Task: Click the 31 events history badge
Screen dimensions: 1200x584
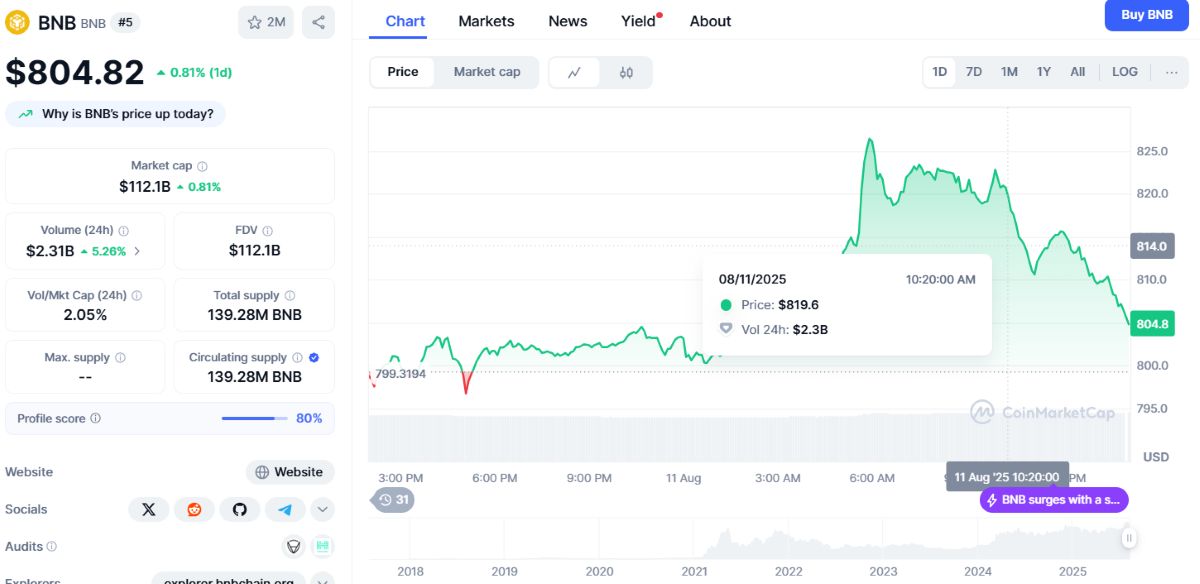Action: [x=392, y=500]
